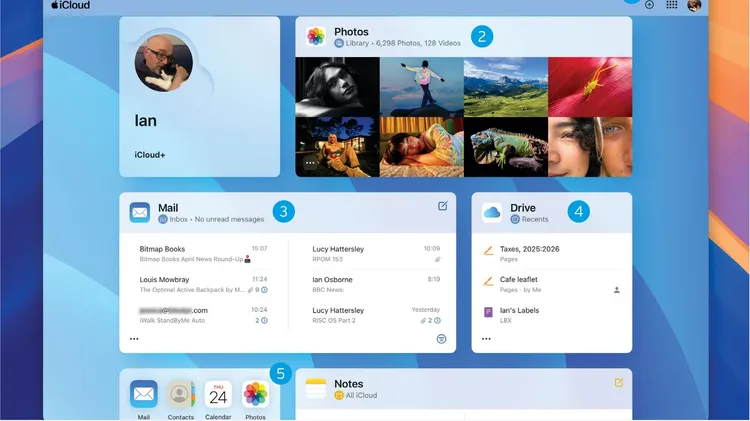Click the shared person icon on Cafe leaflet
The image size is (750, 421).
click(617, 290)
